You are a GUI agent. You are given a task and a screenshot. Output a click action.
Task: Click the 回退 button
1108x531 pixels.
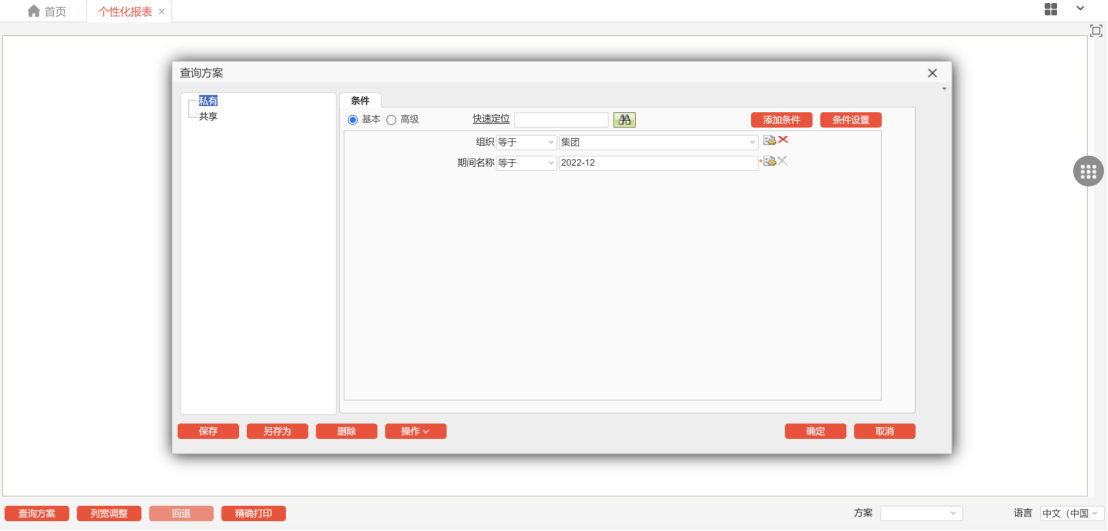[x=181, y=513]
